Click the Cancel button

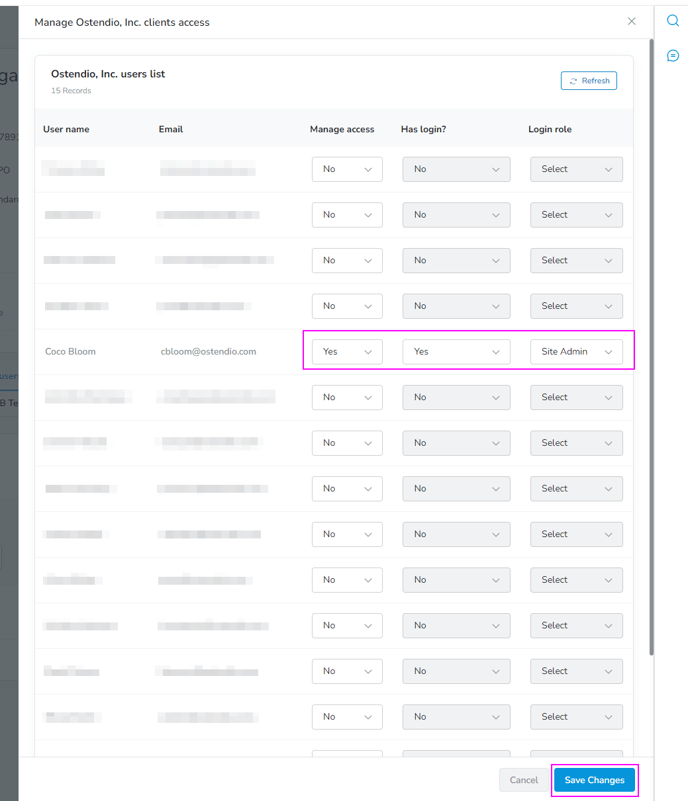point(524,780)
